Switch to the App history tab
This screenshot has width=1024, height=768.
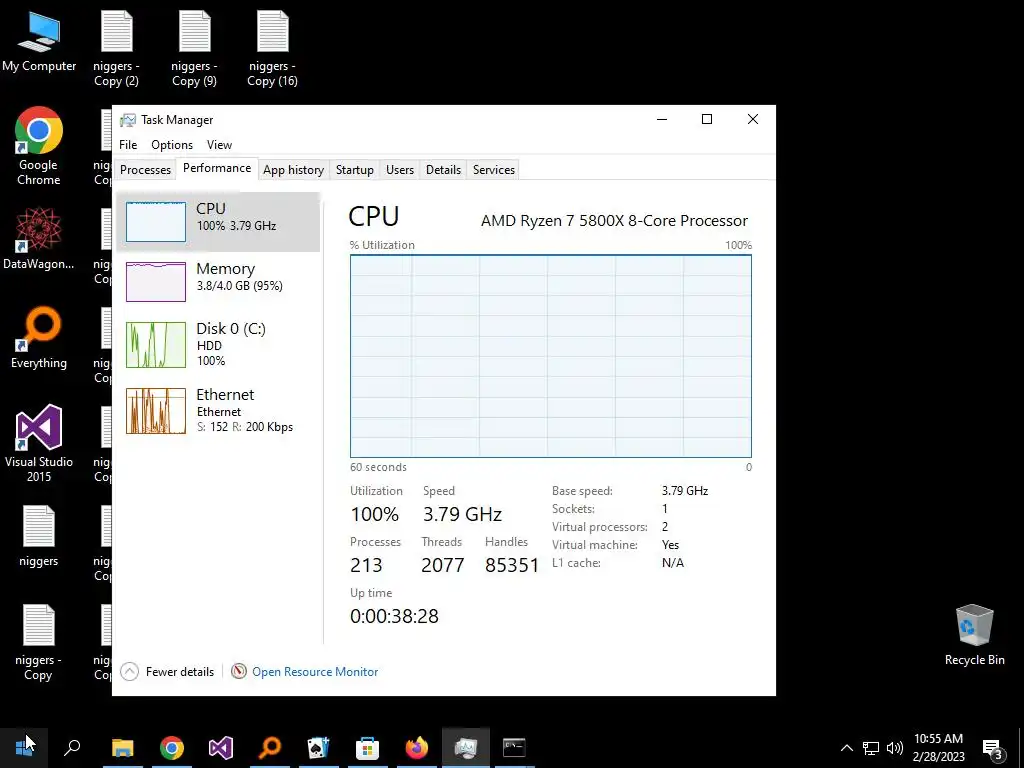click(293, 170)
